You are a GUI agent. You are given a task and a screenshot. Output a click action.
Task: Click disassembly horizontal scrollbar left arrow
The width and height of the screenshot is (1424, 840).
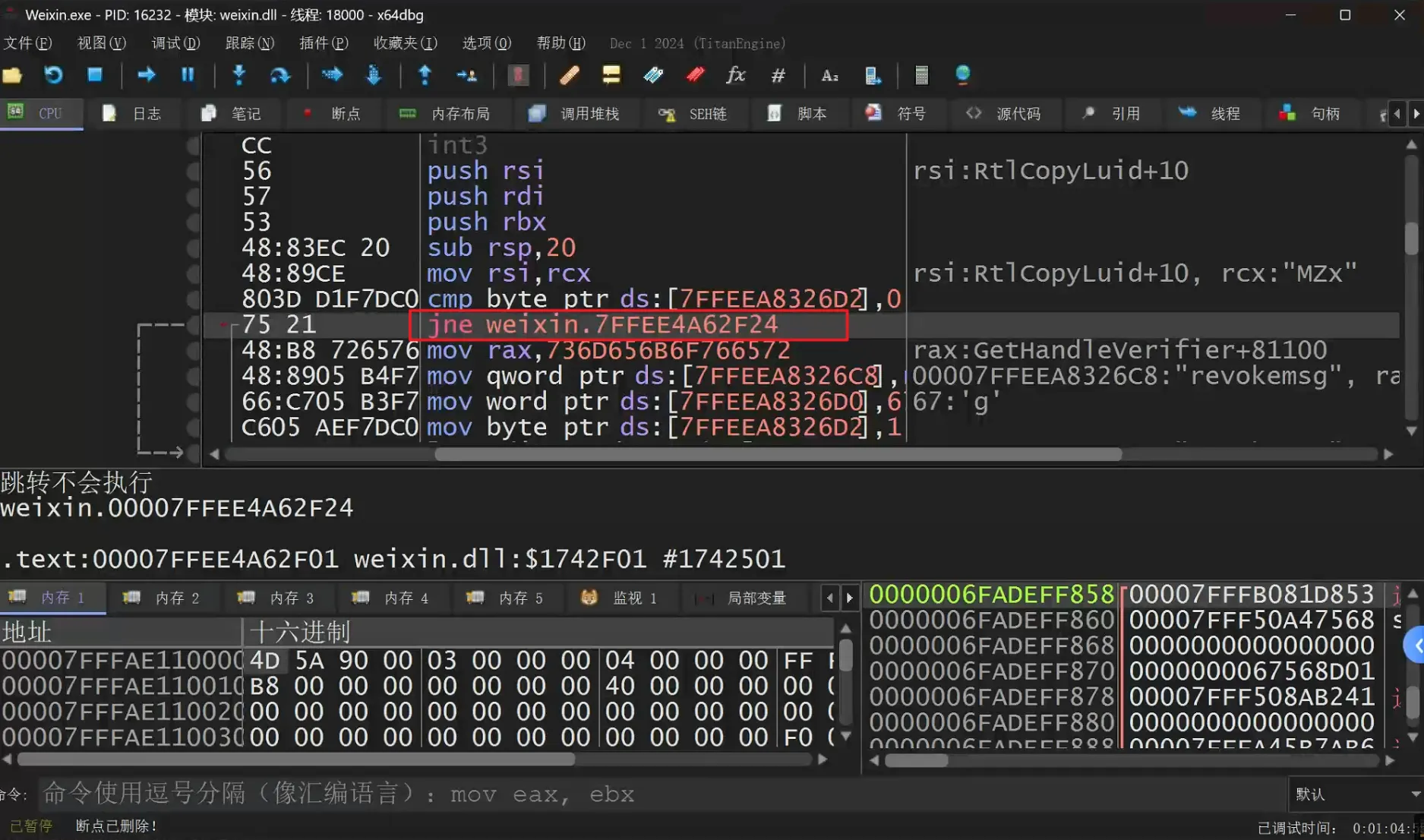click(x=214, y=454)
